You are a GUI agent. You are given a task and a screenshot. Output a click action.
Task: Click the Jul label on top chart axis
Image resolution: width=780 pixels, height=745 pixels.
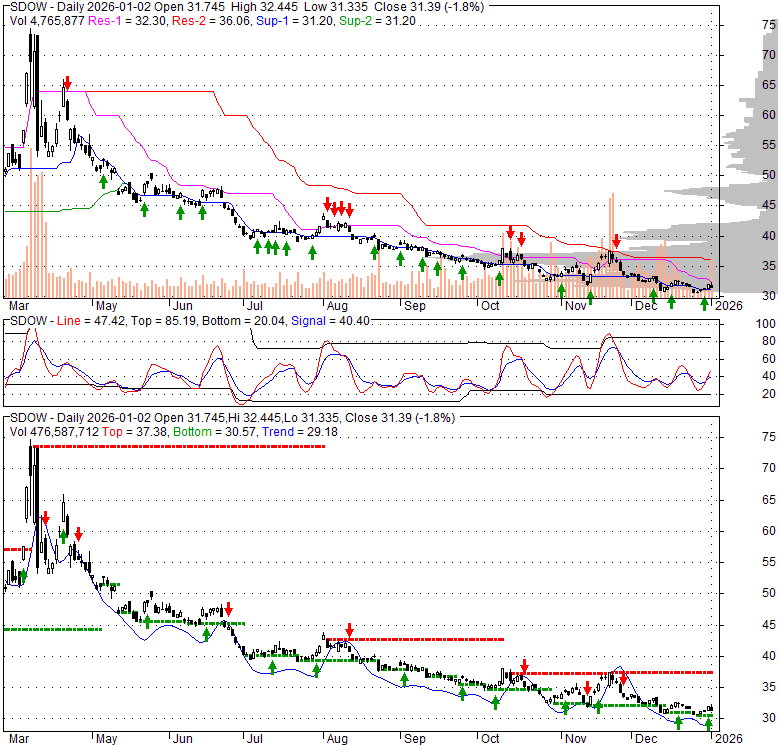[254, 305]
